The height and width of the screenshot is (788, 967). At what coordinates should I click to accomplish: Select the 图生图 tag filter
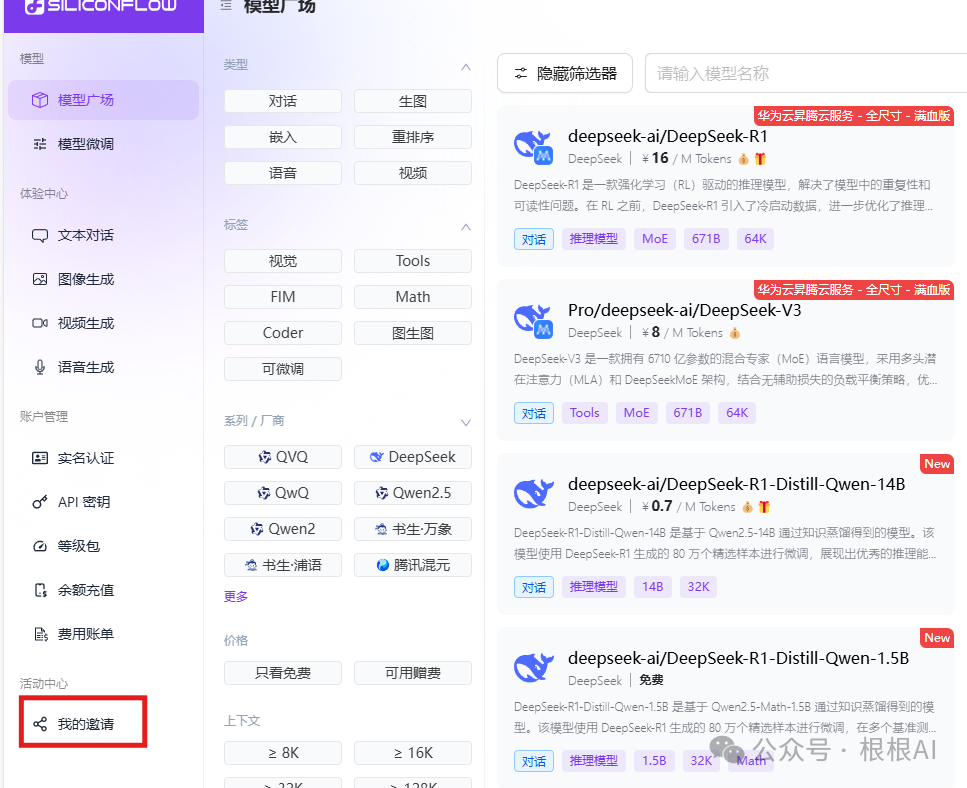pos(413,333)
